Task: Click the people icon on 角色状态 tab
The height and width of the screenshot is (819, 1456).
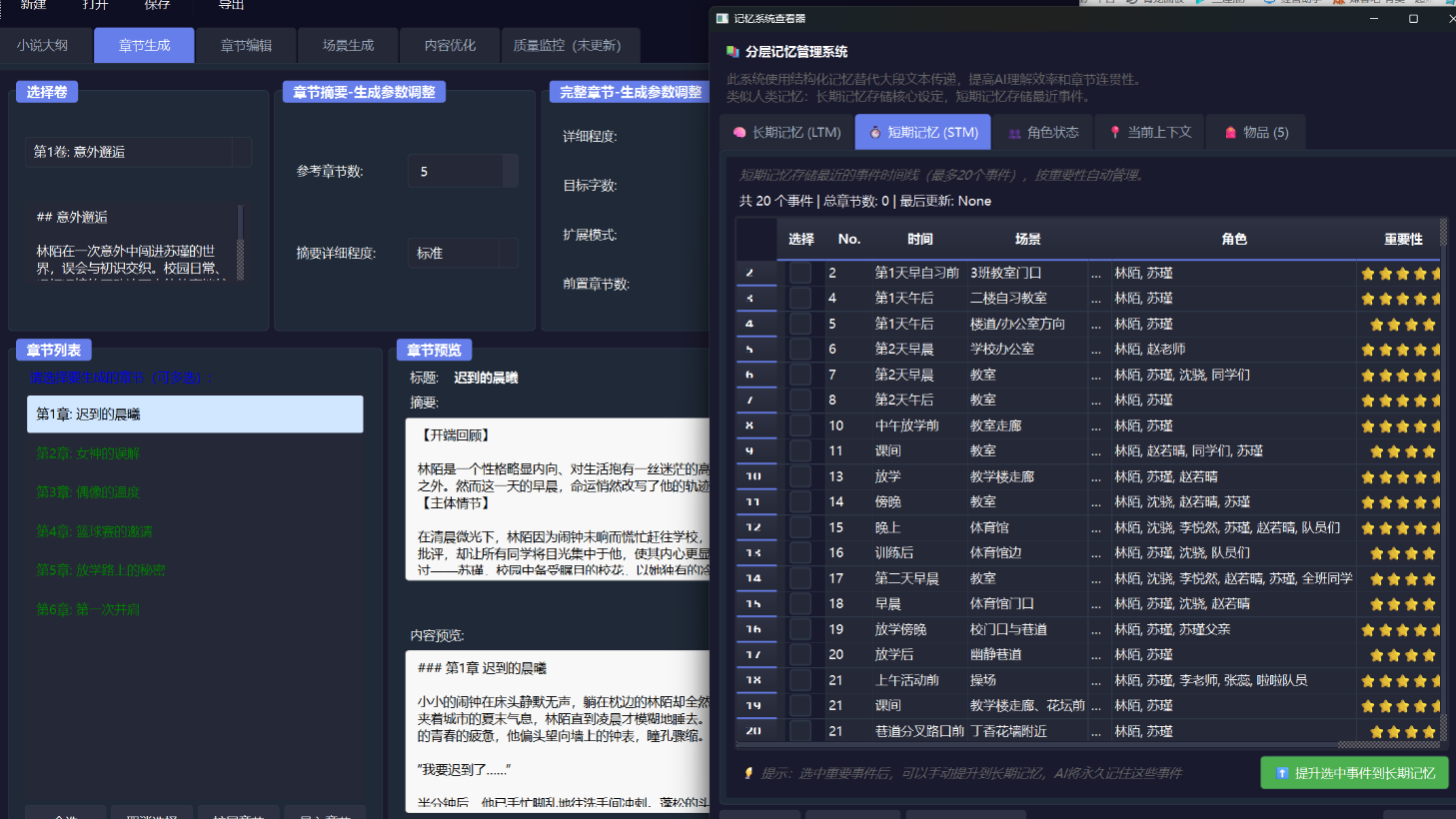Action: (x=1014, y=133)
